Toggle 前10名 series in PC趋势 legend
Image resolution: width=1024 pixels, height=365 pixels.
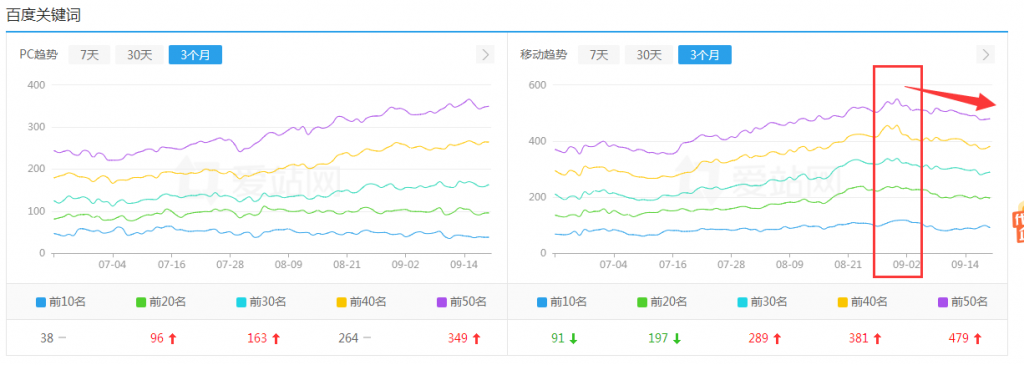[61, 302]
